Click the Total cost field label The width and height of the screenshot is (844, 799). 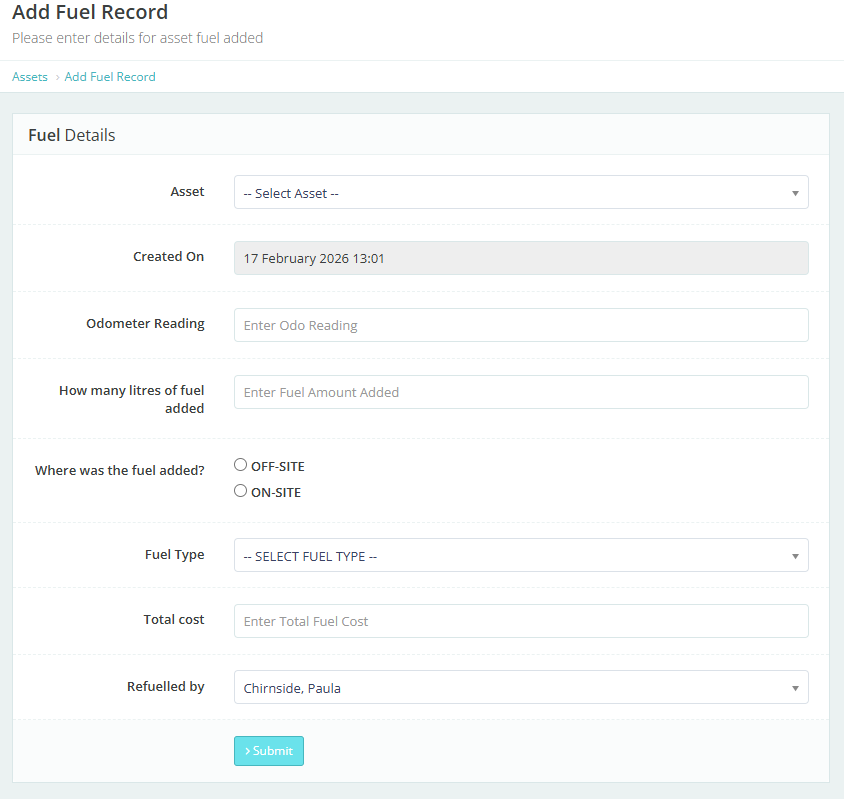[x=174, y=620]
